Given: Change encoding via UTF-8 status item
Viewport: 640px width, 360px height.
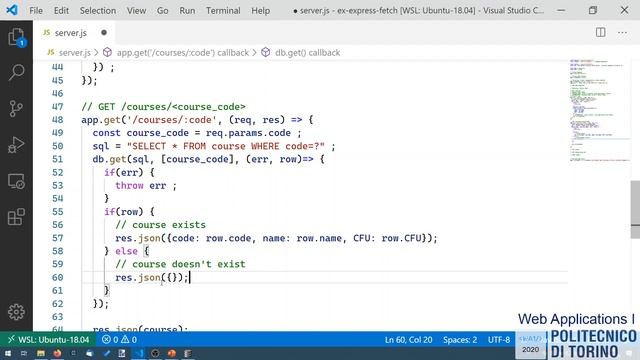Looking at the screenshot, I should pos(499,340).
